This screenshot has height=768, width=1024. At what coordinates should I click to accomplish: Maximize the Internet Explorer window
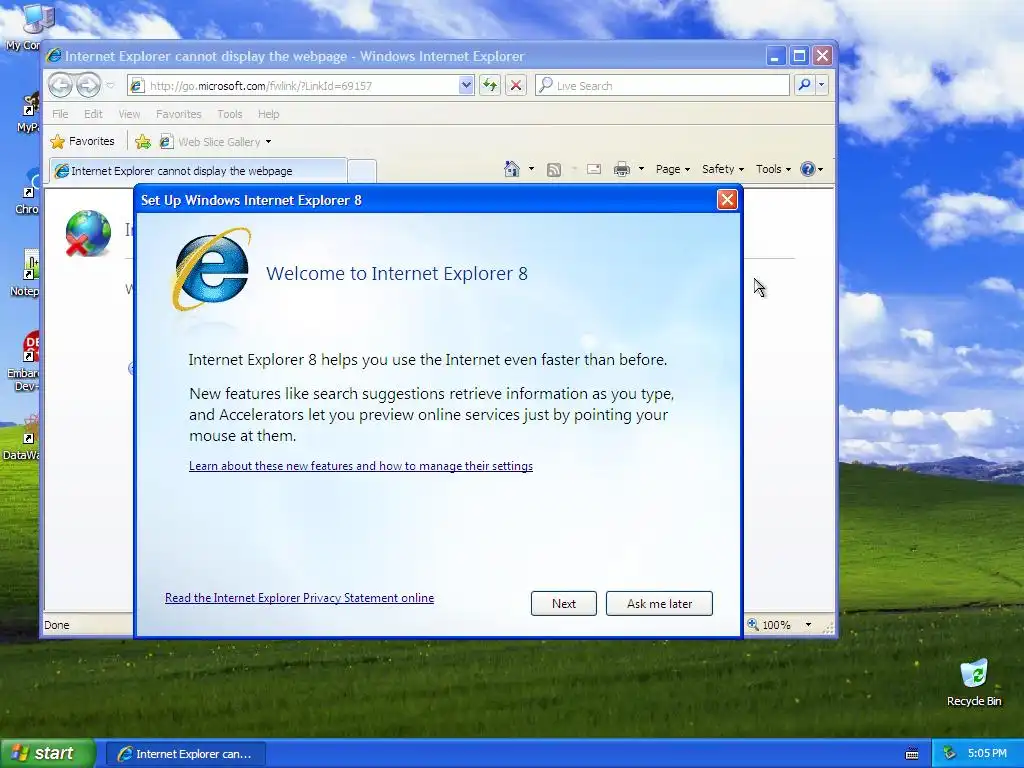tap(799, 56)
